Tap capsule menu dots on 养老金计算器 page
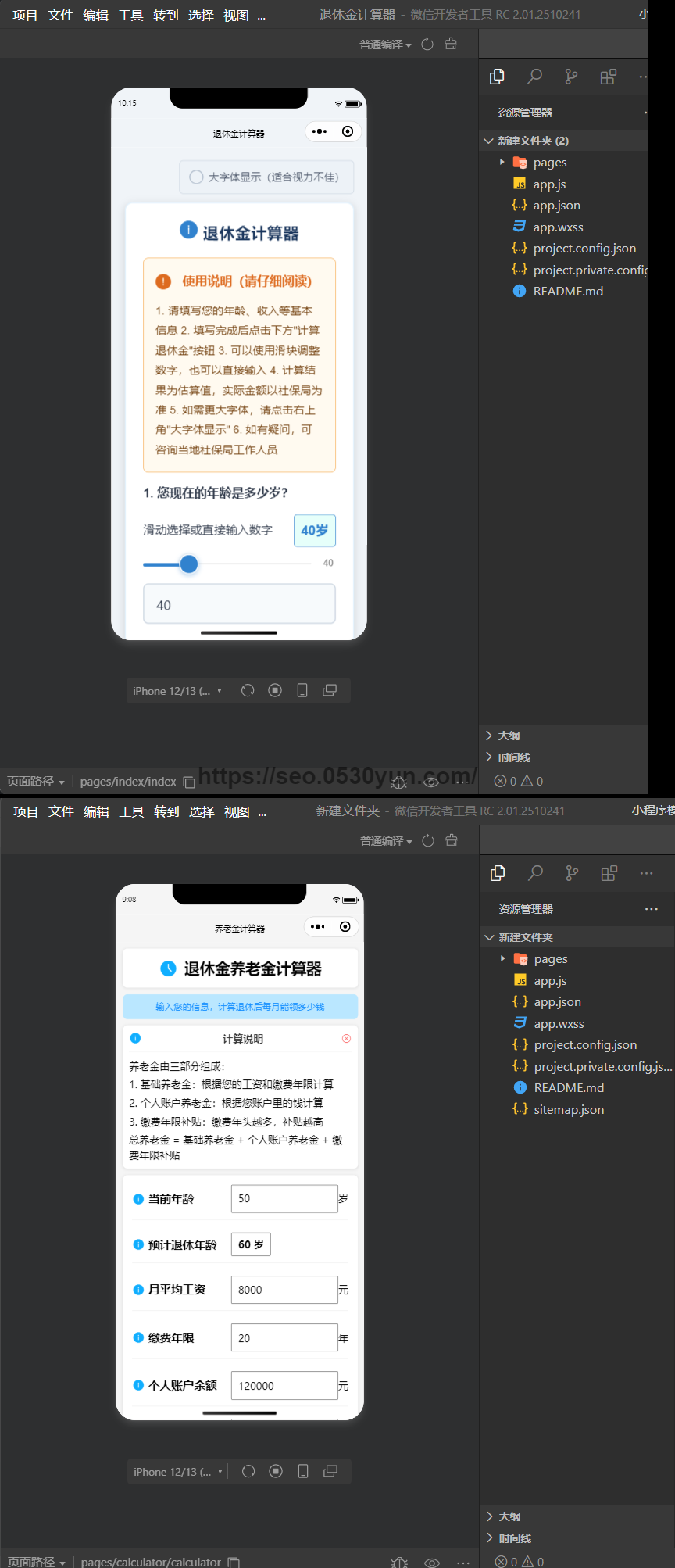Screen dimensions: 675x1568 pos(317,926)
